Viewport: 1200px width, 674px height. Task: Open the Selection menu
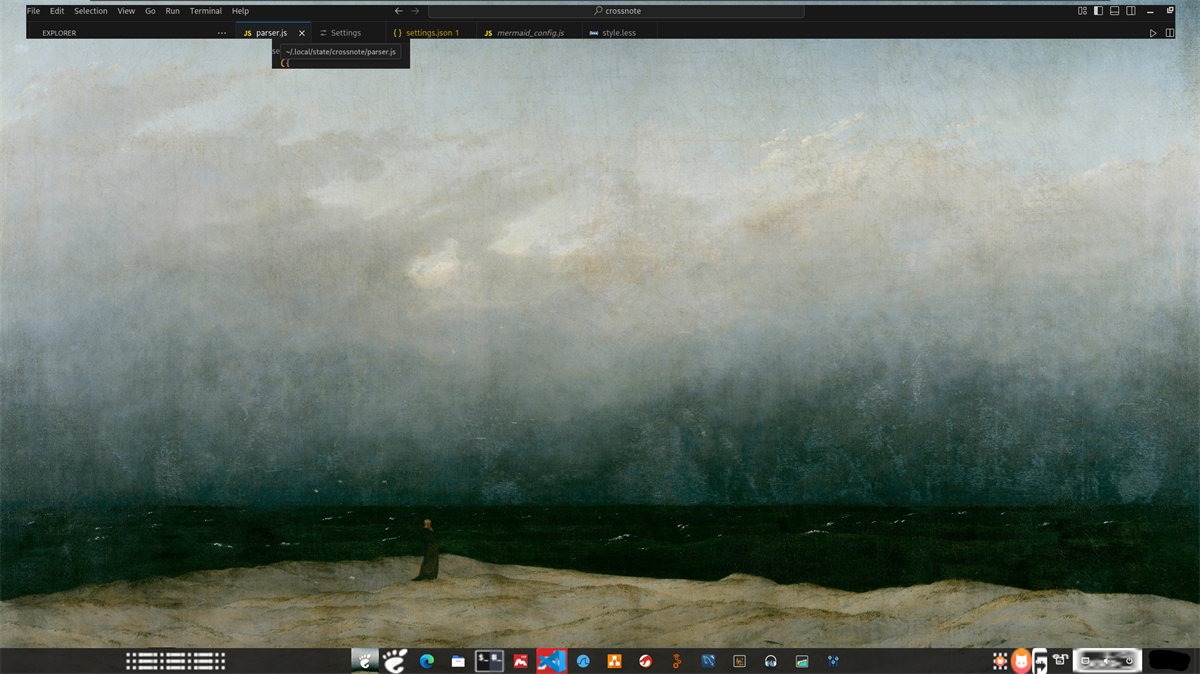pyautogui.click(x=91, y=11)
